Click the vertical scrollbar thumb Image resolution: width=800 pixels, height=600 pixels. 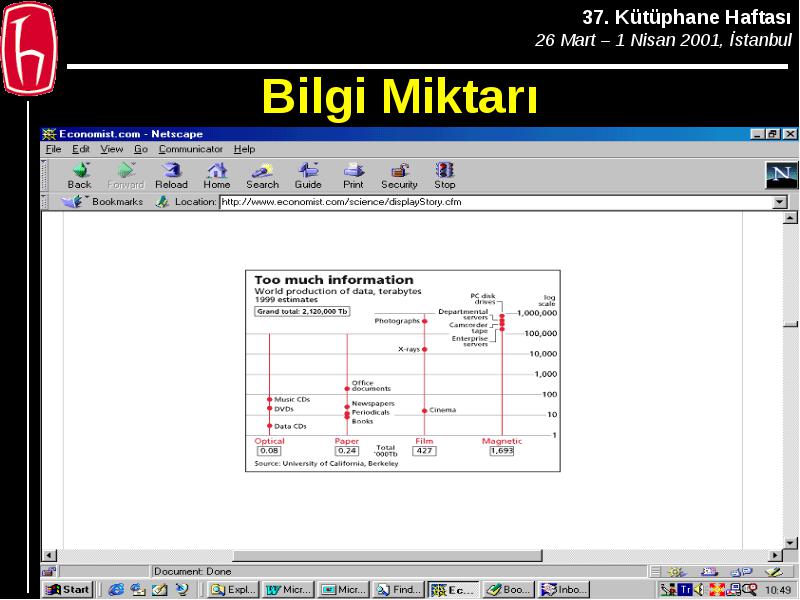click(x=790, y=325)
